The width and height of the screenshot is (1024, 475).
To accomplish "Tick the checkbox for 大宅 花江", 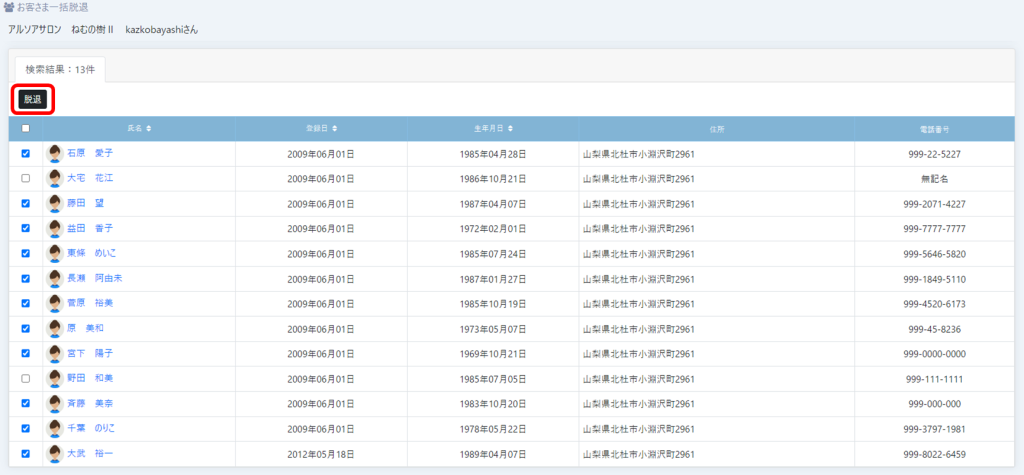I will tap(26, 179).
